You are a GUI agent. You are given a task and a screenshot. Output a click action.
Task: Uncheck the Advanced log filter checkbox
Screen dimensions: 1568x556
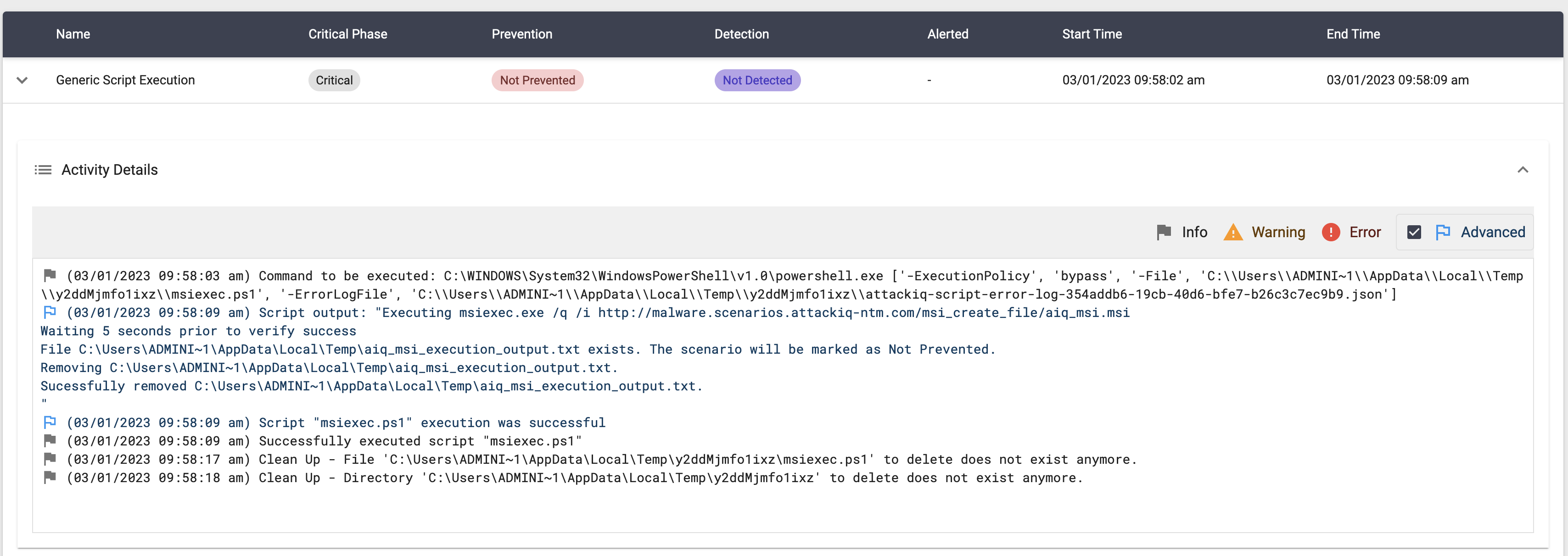1414,232
